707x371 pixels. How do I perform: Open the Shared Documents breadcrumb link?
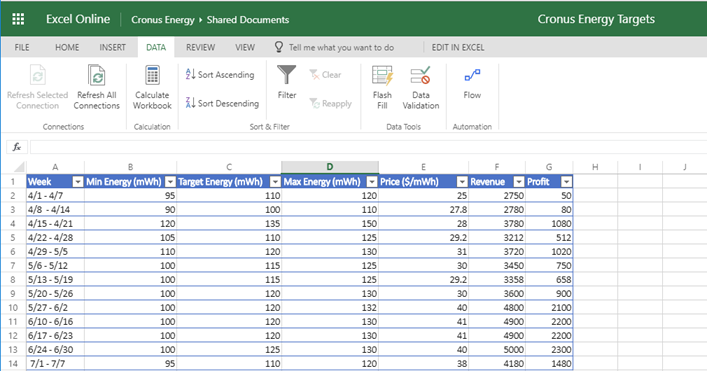pyautogui.click(x=248, y=20)
